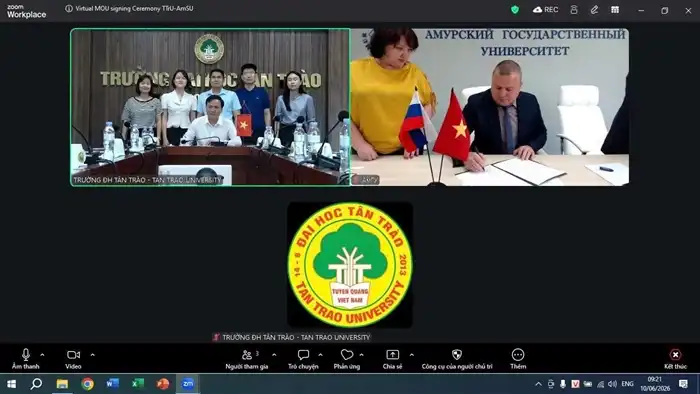Open participants panel Người tham gia

point(247,359)
